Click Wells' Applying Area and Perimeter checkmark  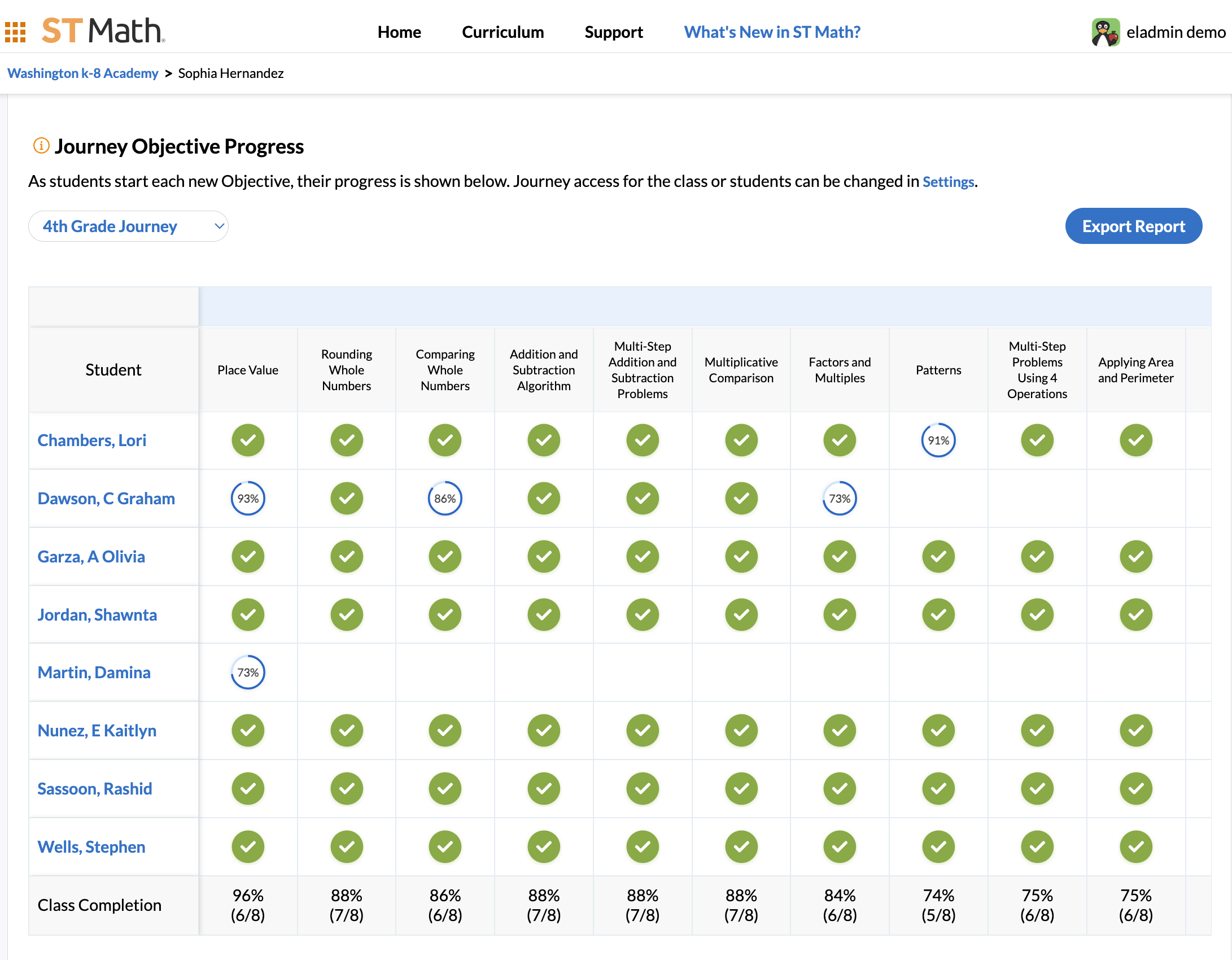[x=1135, y=847]
